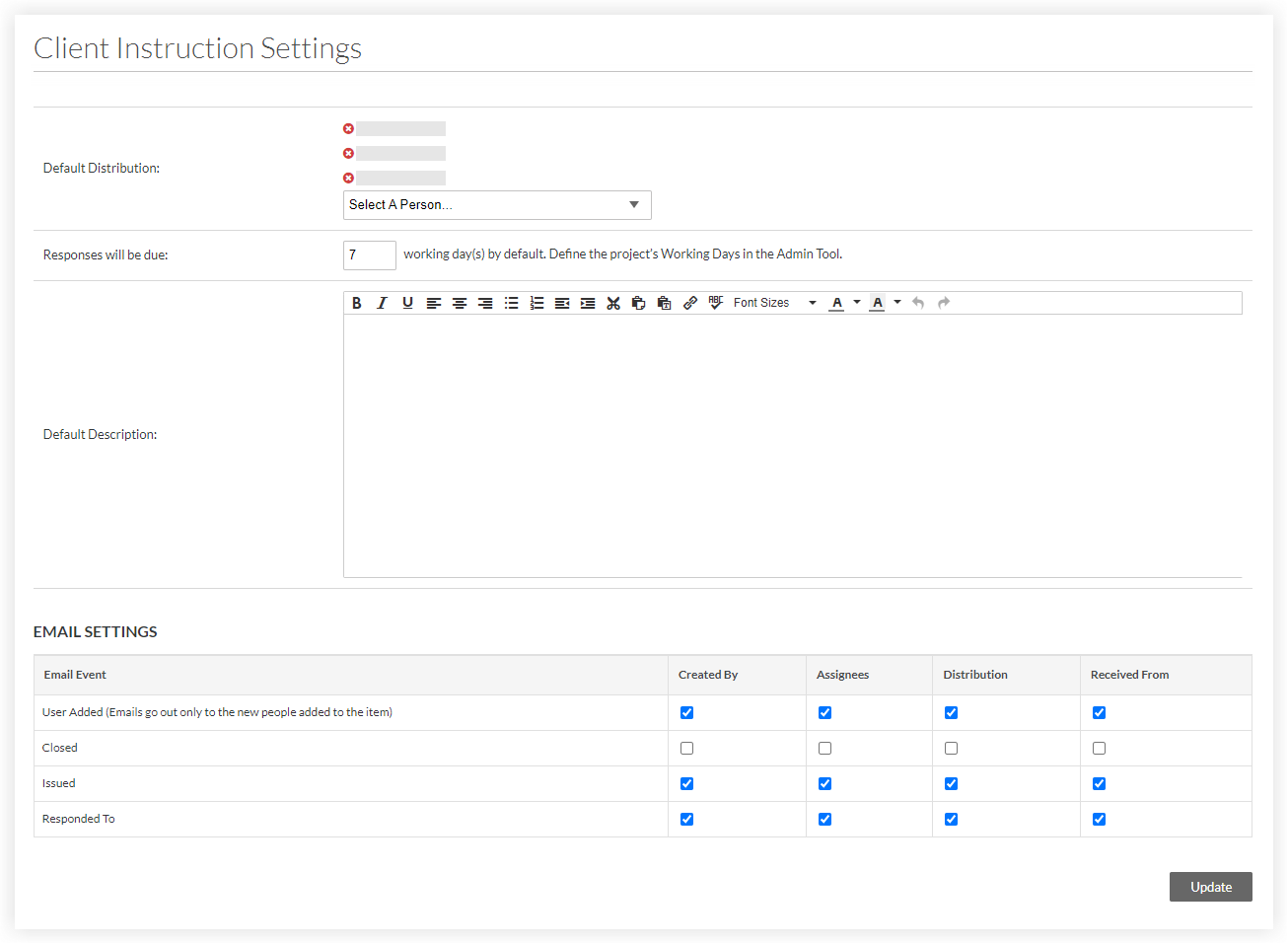Image resolution: width=1288 pixels, height=944 pixels.
Task: Cut text using the scissors icon
Action: click(613, 303)
